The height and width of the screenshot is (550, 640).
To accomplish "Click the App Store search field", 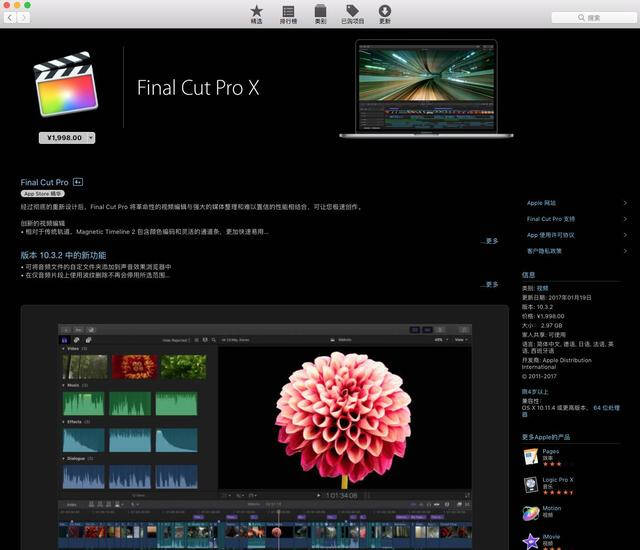I will 593,18.
